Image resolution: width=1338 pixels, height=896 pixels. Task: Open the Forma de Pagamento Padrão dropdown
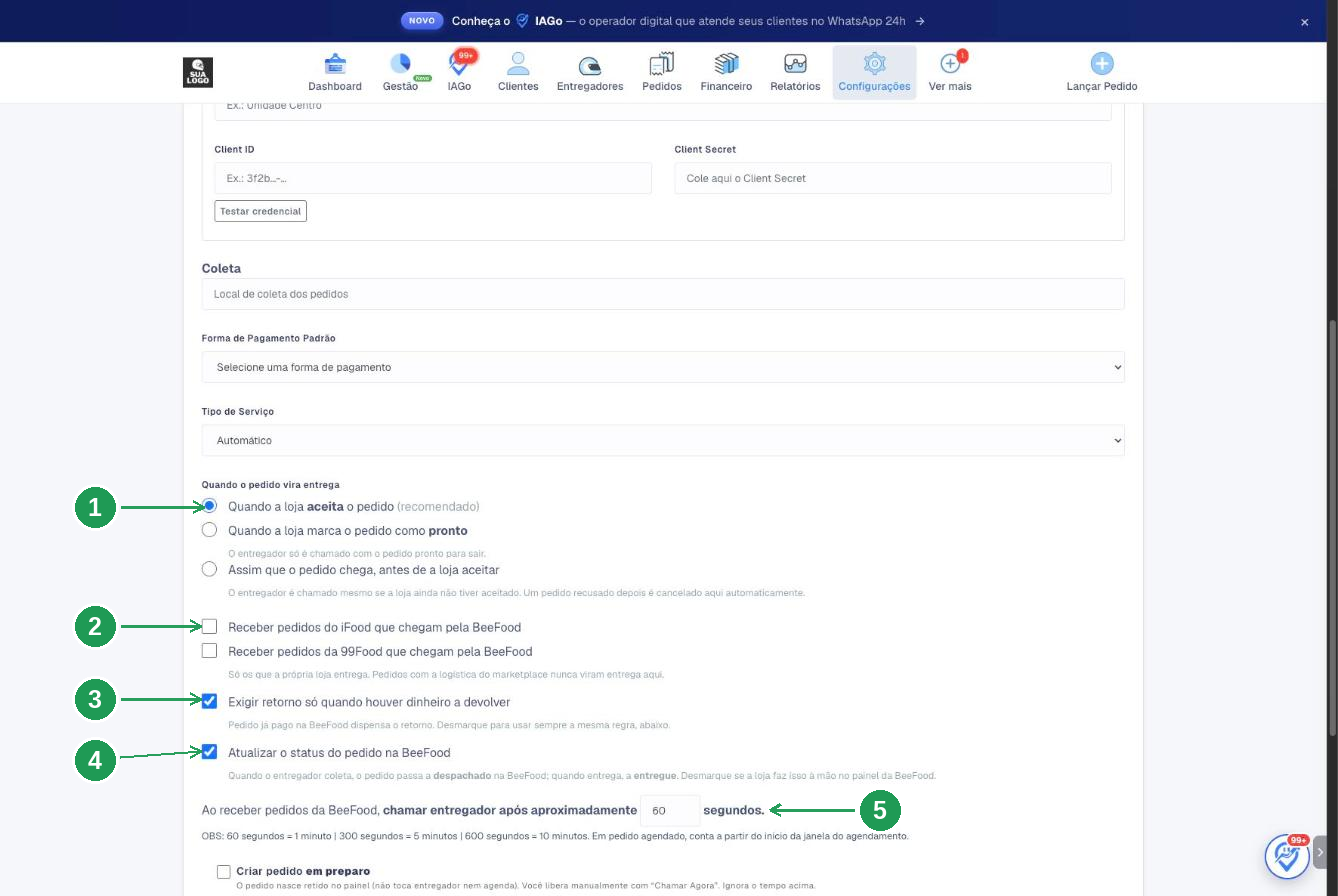coord(663,367)
